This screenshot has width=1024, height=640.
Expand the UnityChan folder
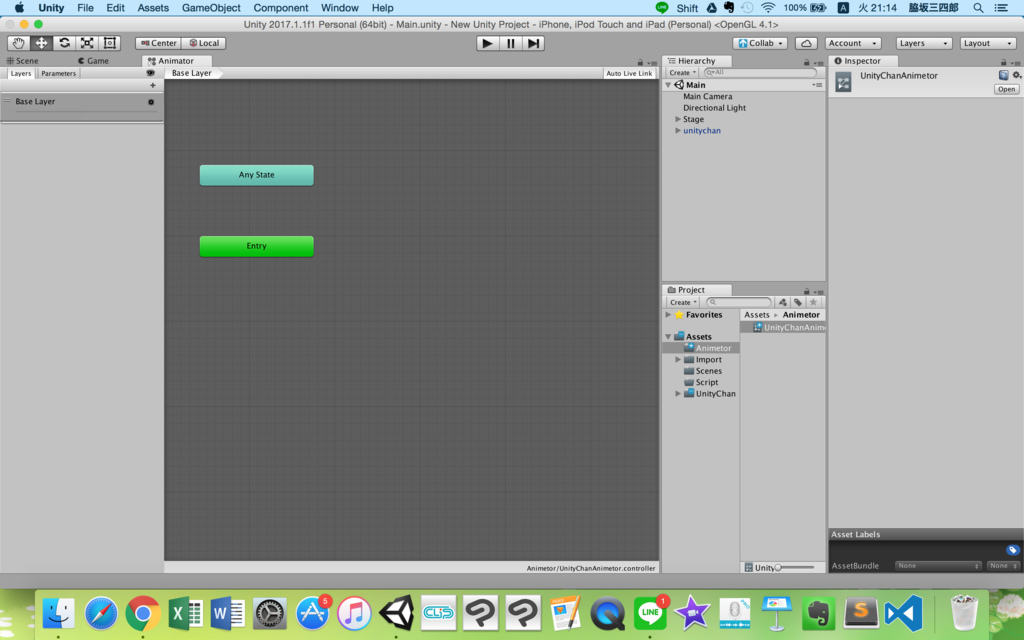pyautogui.click(x=678, y=394)
